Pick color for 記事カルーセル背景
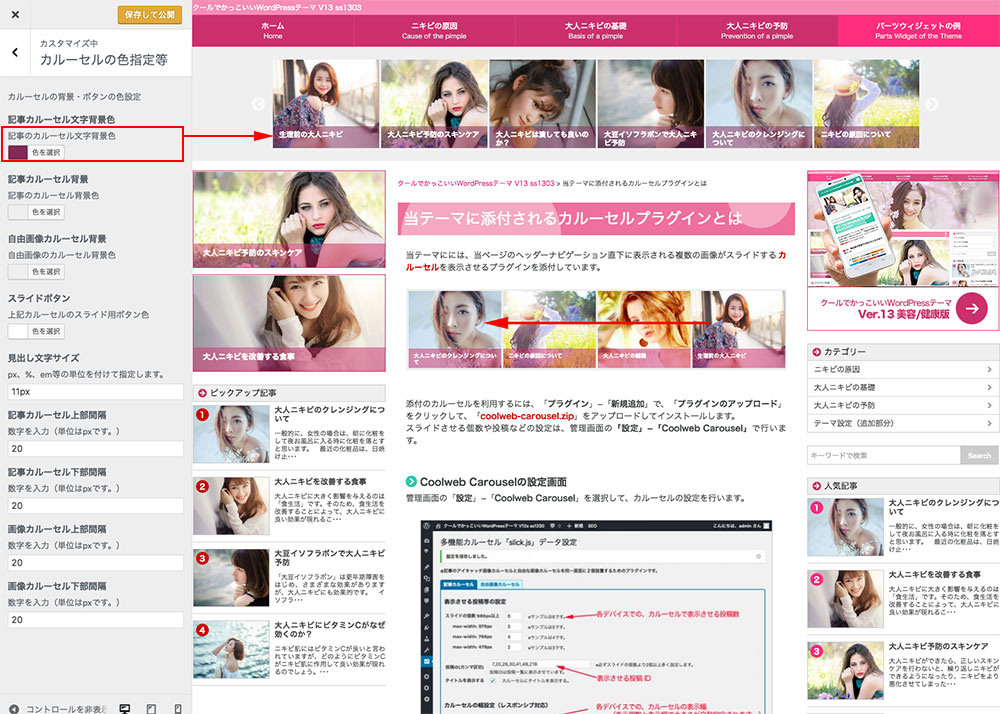 36,212
